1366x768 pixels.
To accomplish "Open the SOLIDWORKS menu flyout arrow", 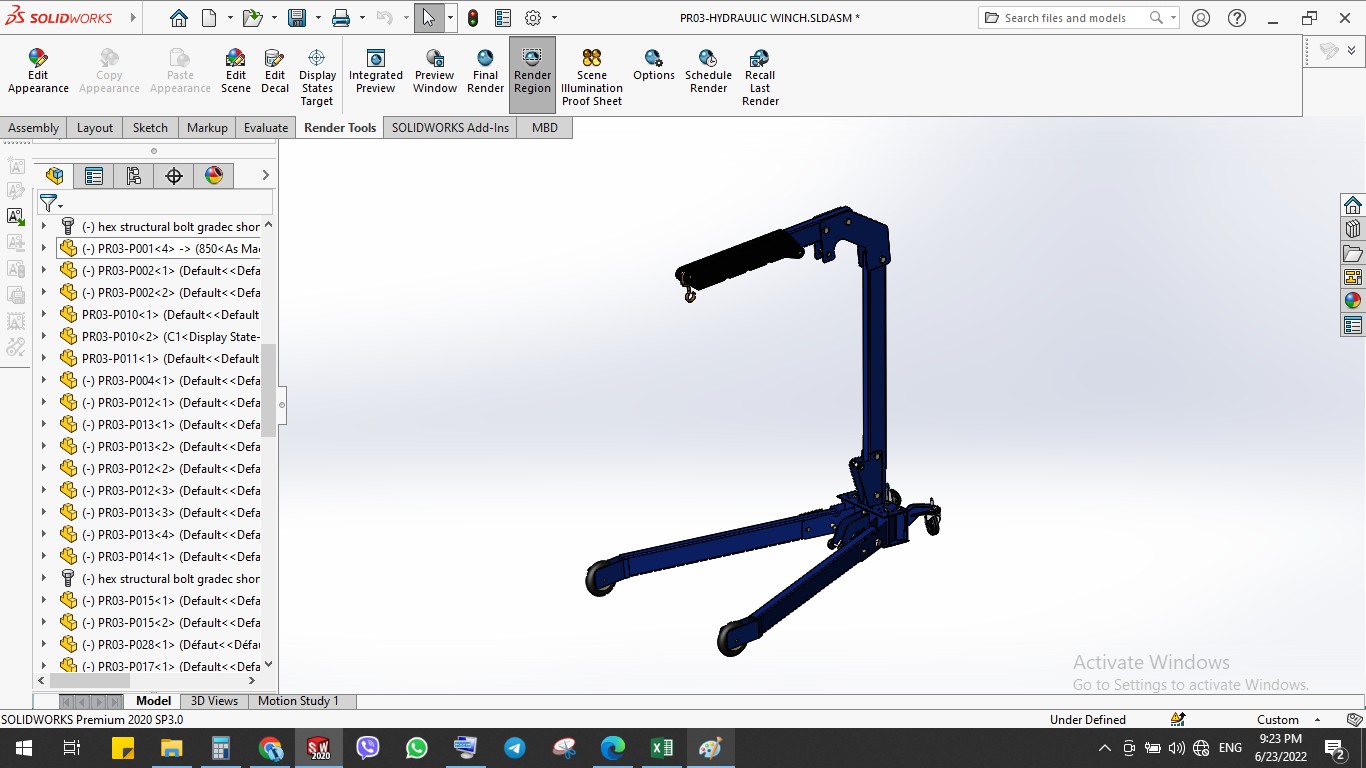I will [x=135, y=18].
